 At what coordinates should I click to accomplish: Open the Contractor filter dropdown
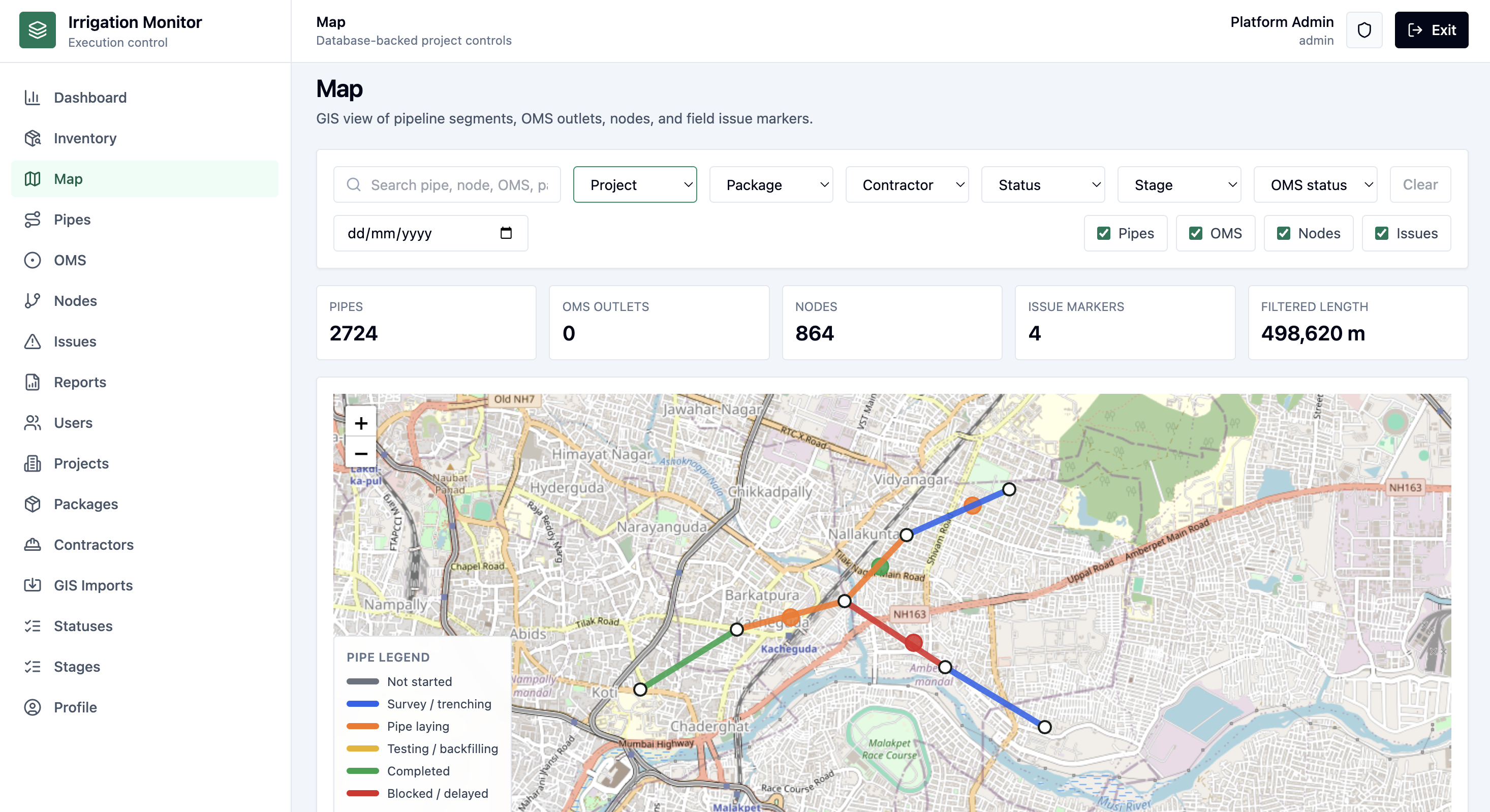tap(907, 184)
